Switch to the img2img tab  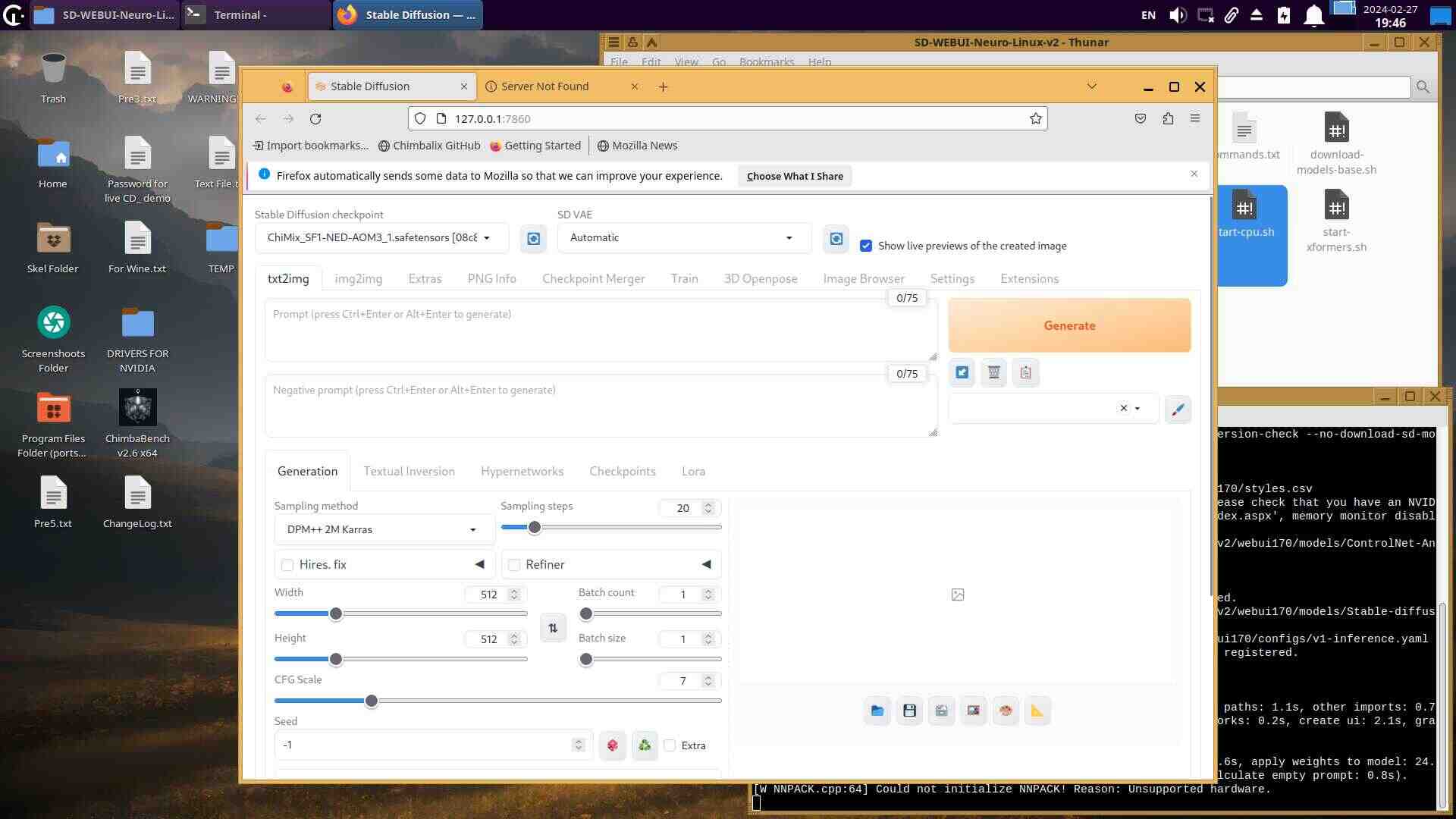[358, 278]
